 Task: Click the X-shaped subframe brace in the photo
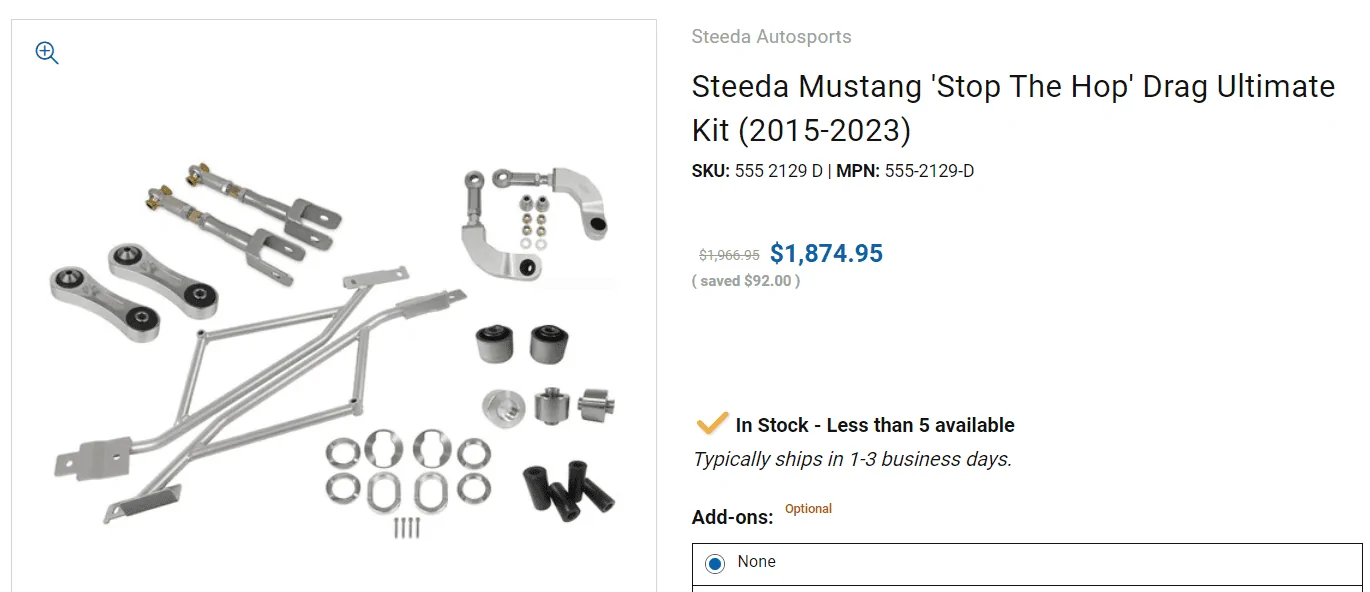point(260,395)
